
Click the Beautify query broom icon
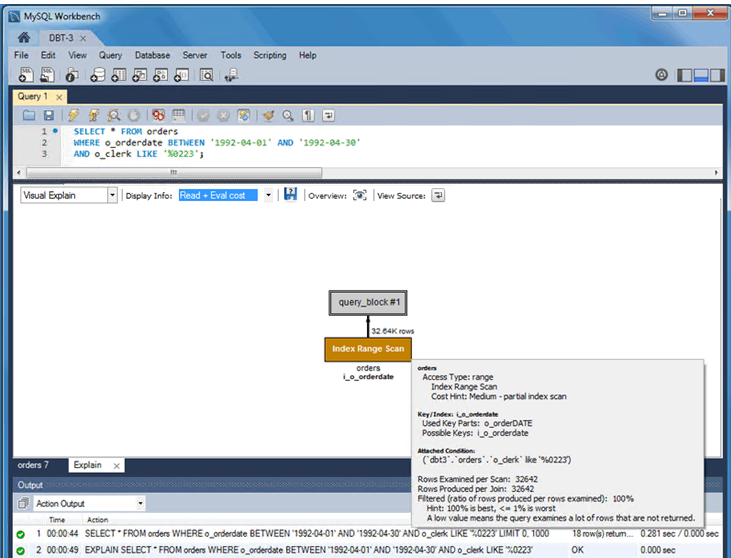[x=268, y=116]
